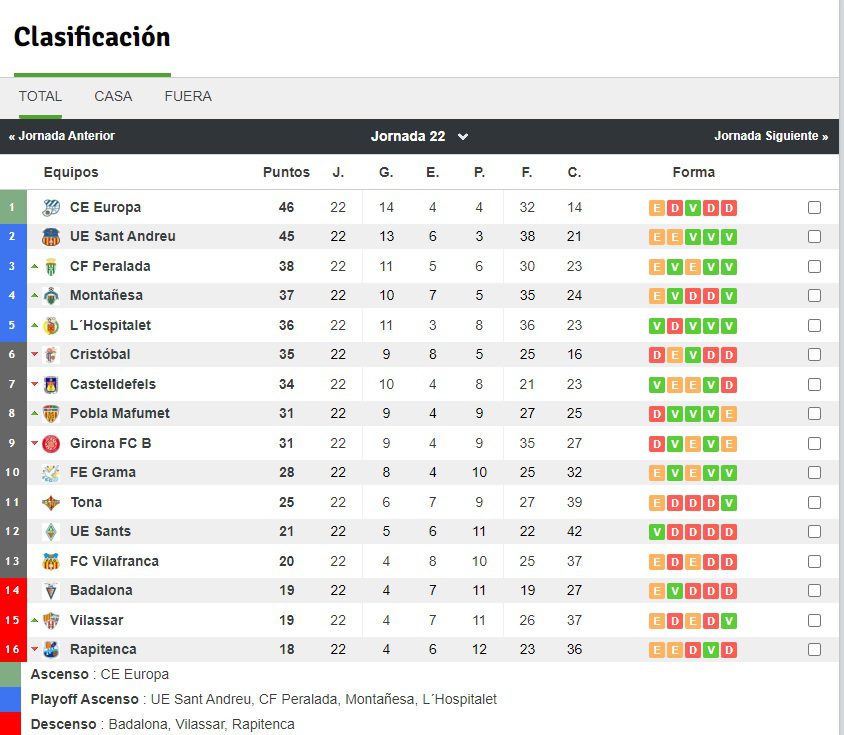The width and height of the screenshot is (844, 735).
Task: Click L´Hospitalet's first green V form badge
Action: [x=657, y=326]
